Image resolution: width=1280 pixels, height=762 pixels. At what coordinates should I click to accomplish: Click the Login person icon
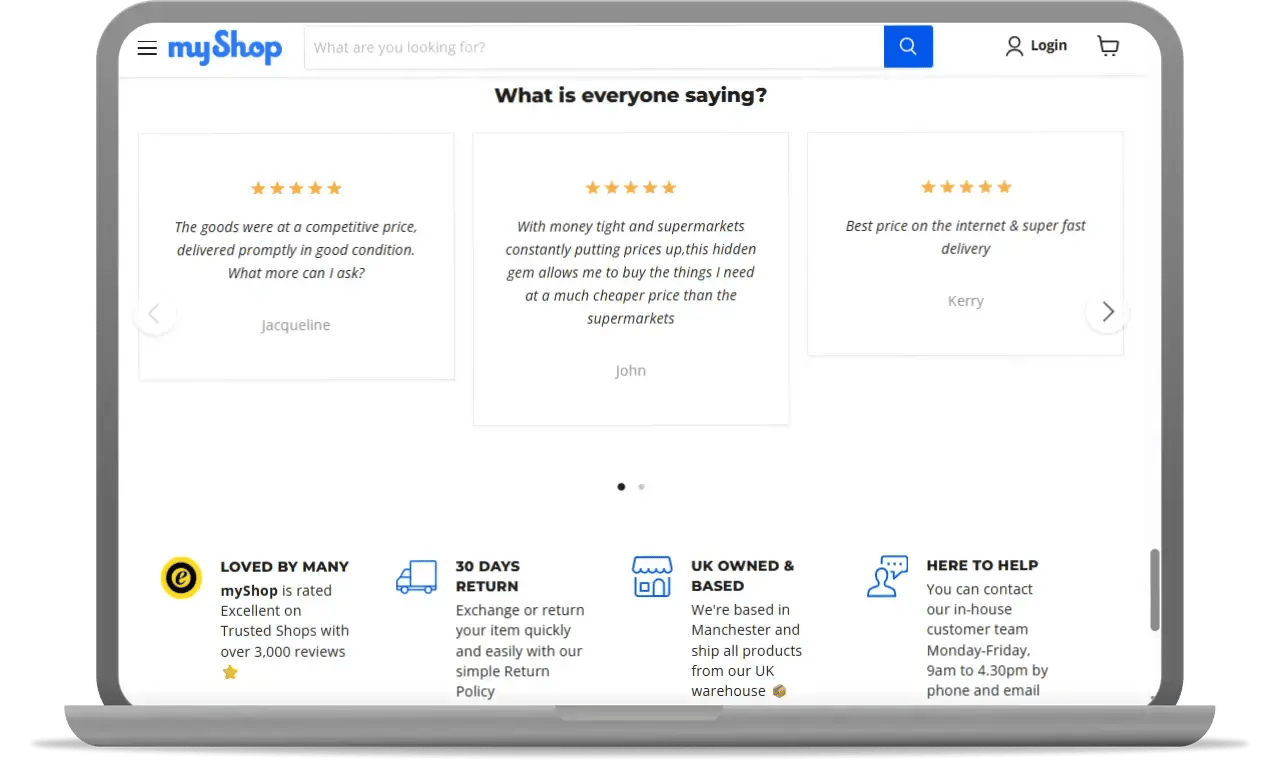tap(1014, 45)
